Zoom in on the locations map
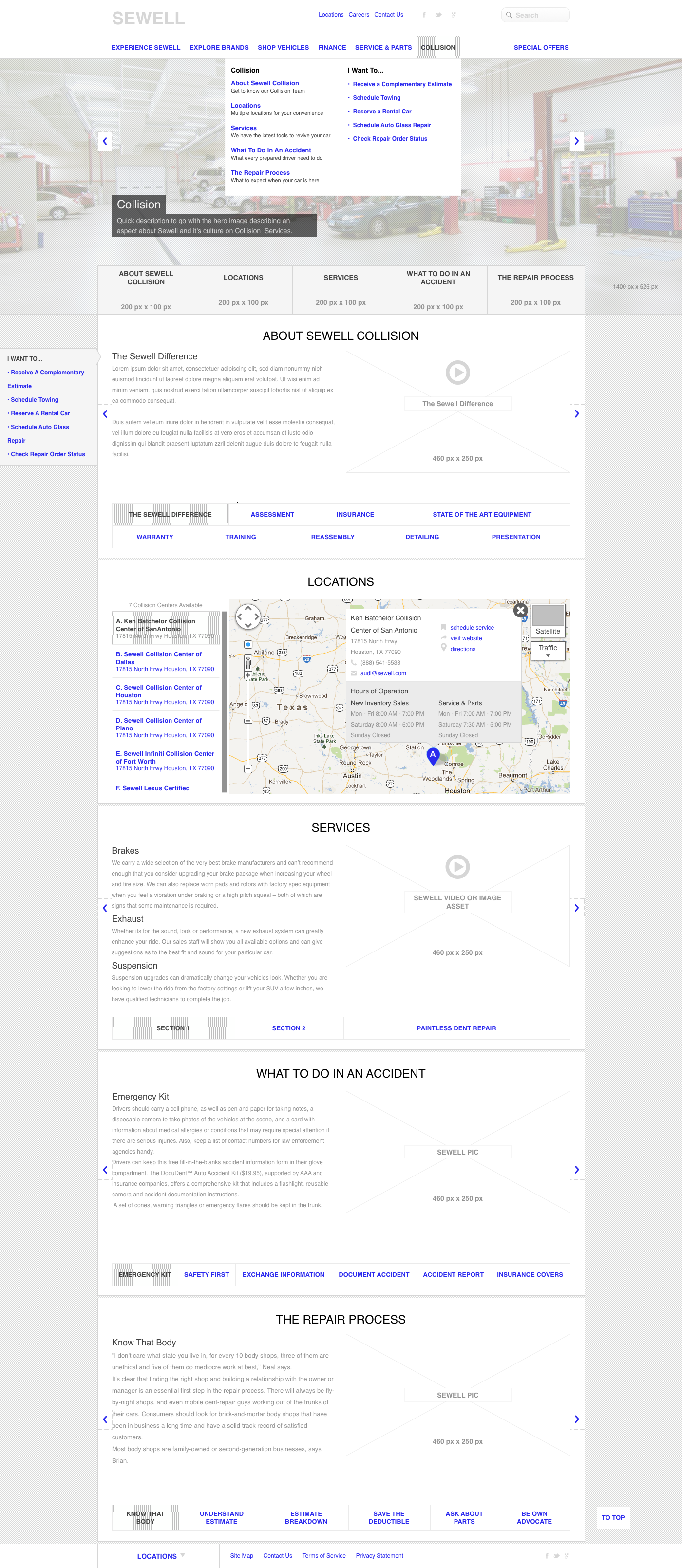 [248, 674]
